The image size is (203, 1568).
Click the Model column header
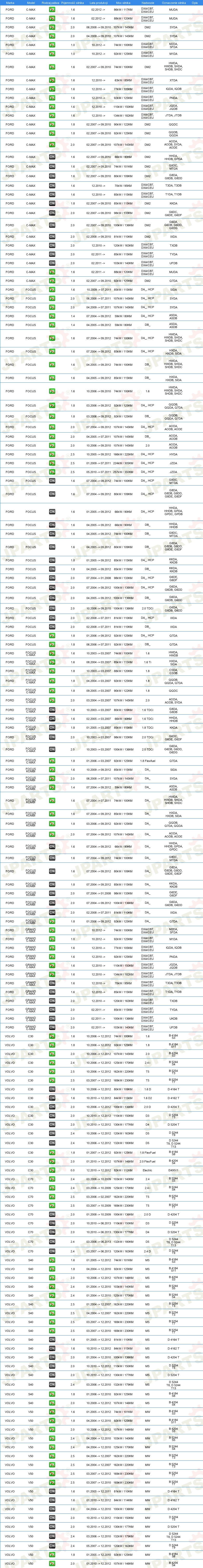31,3
